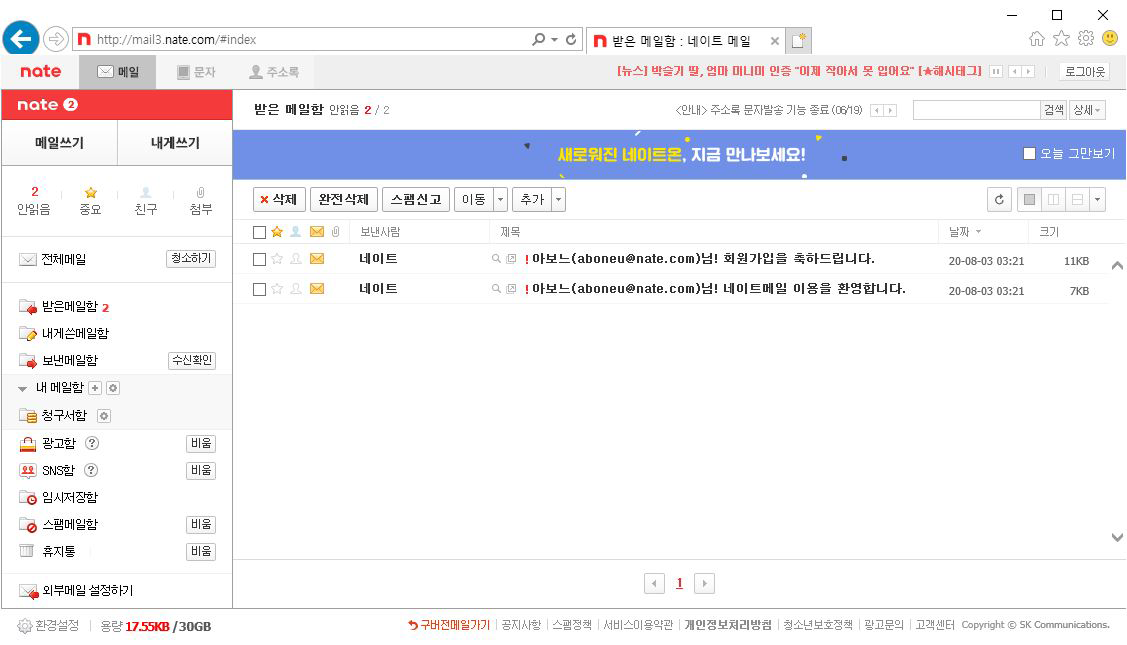Open 네이트메일 이용 mail in new window icon

(511, 289)
